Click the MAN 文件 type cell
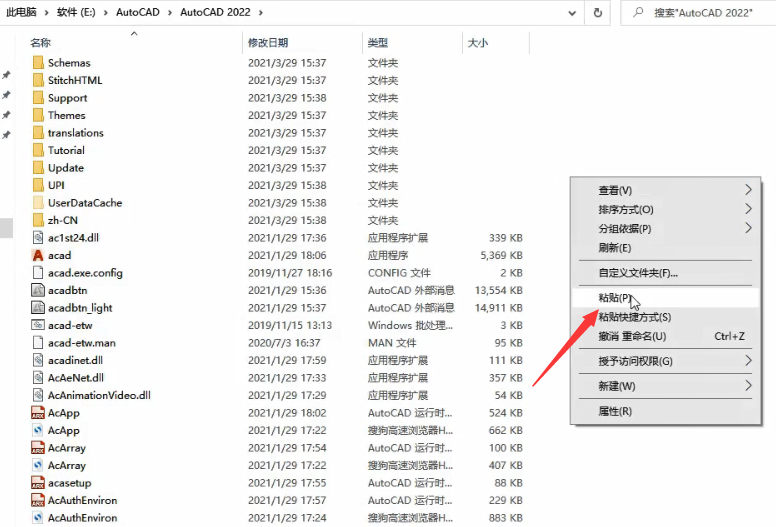Viewport: 776px width, 527px height. click(x=392, y=343)
